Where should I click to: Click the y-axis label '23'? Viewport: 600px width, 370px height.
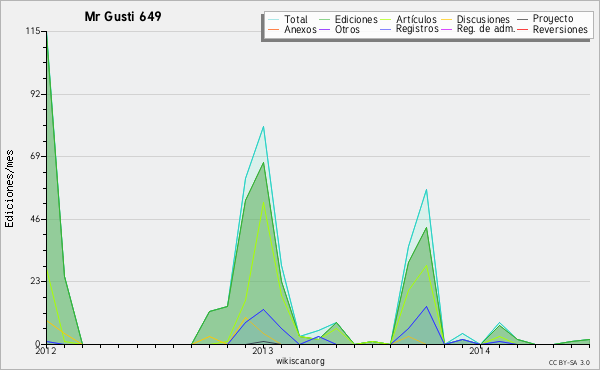click(36, 281)
